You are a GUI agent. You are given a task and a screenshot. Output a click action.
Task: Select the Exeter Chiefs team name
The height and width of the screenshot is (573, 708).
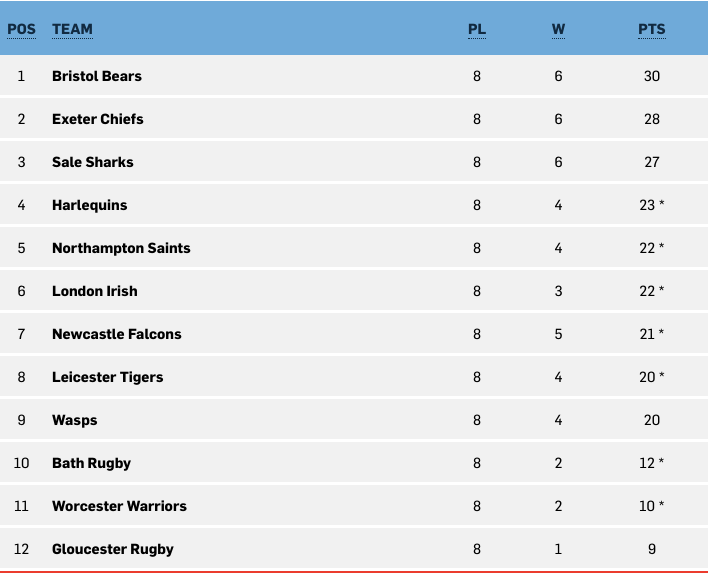click(x=98, y=119)
